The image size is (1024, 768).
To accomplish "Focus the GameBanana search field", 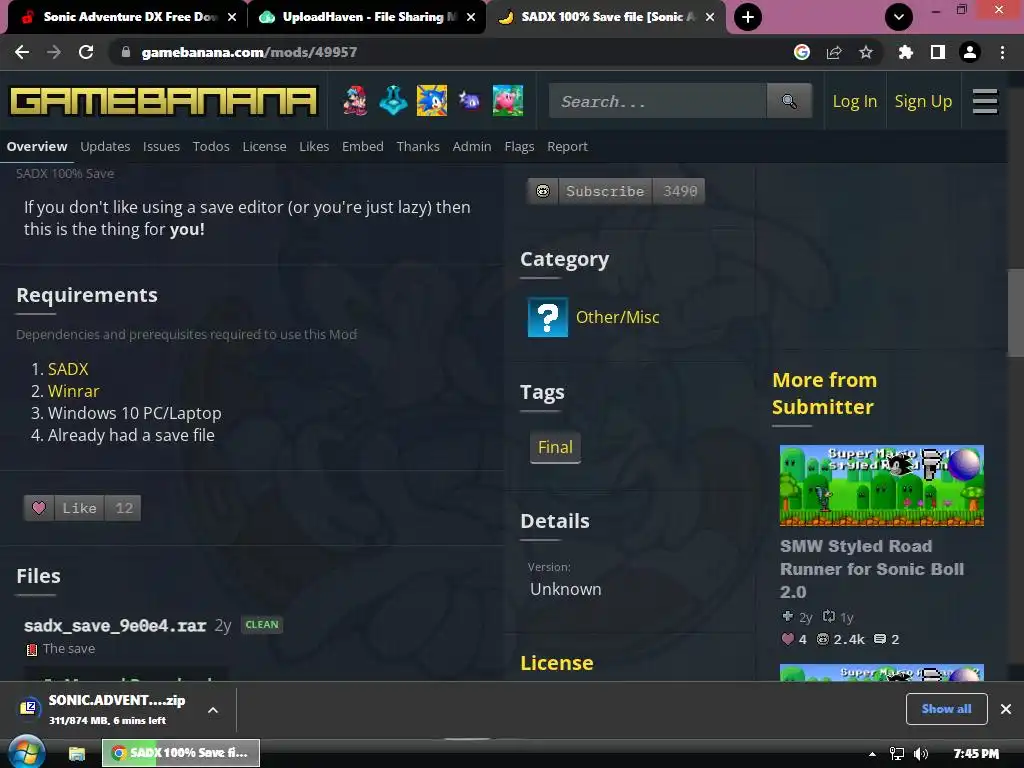I will [658, 101].
